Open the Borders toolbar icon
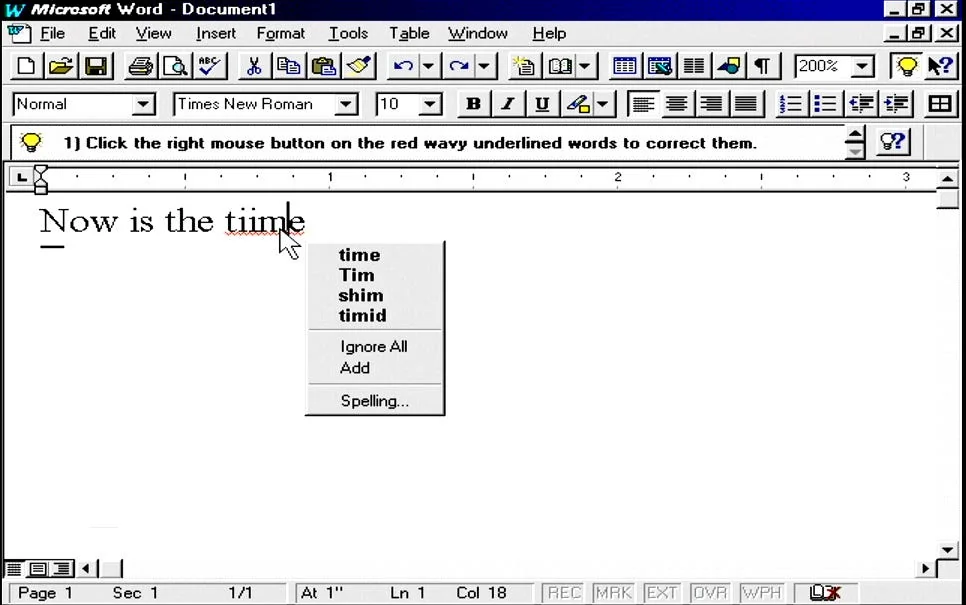This screenshot has height=605, width=966. (940, 105)
